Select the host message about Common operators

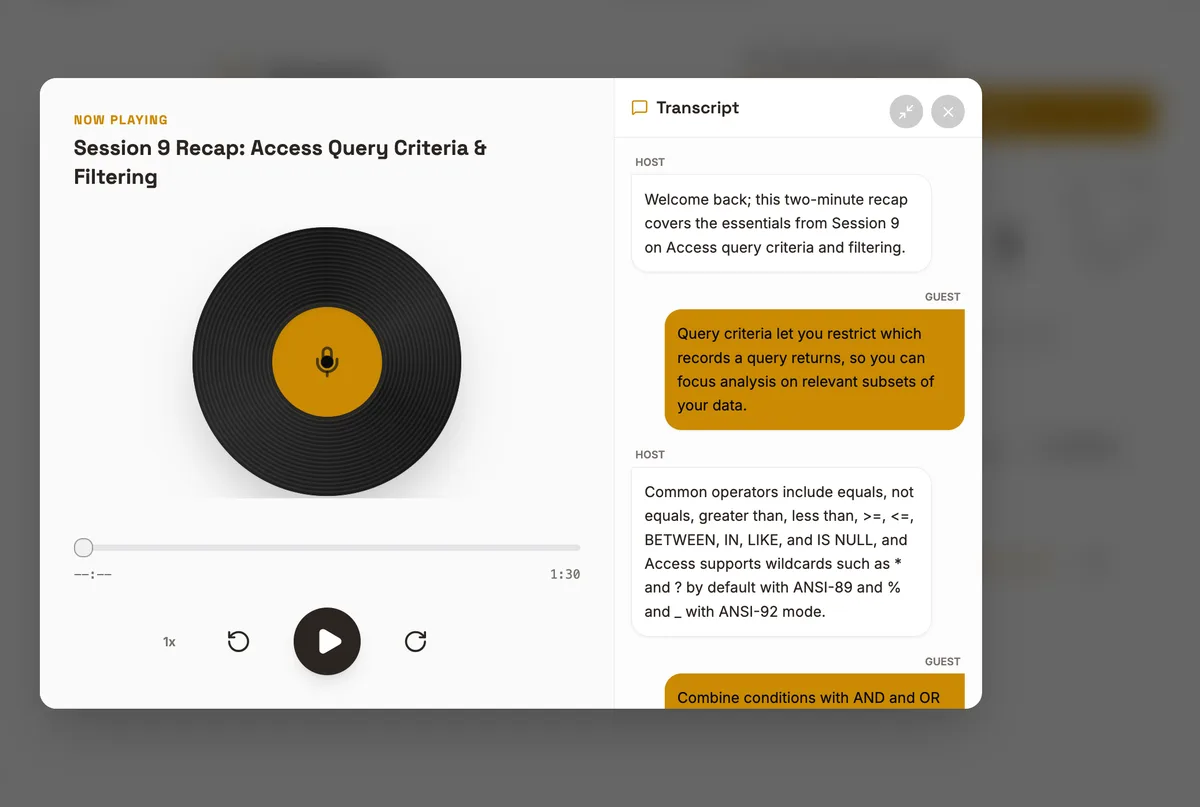coord(781,552)
